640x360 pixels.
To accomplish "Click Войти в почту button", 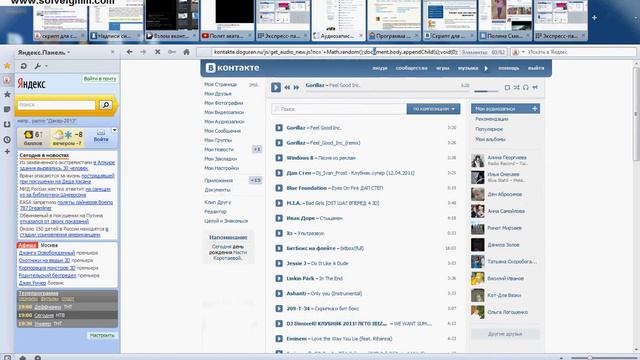I will 100,79.
